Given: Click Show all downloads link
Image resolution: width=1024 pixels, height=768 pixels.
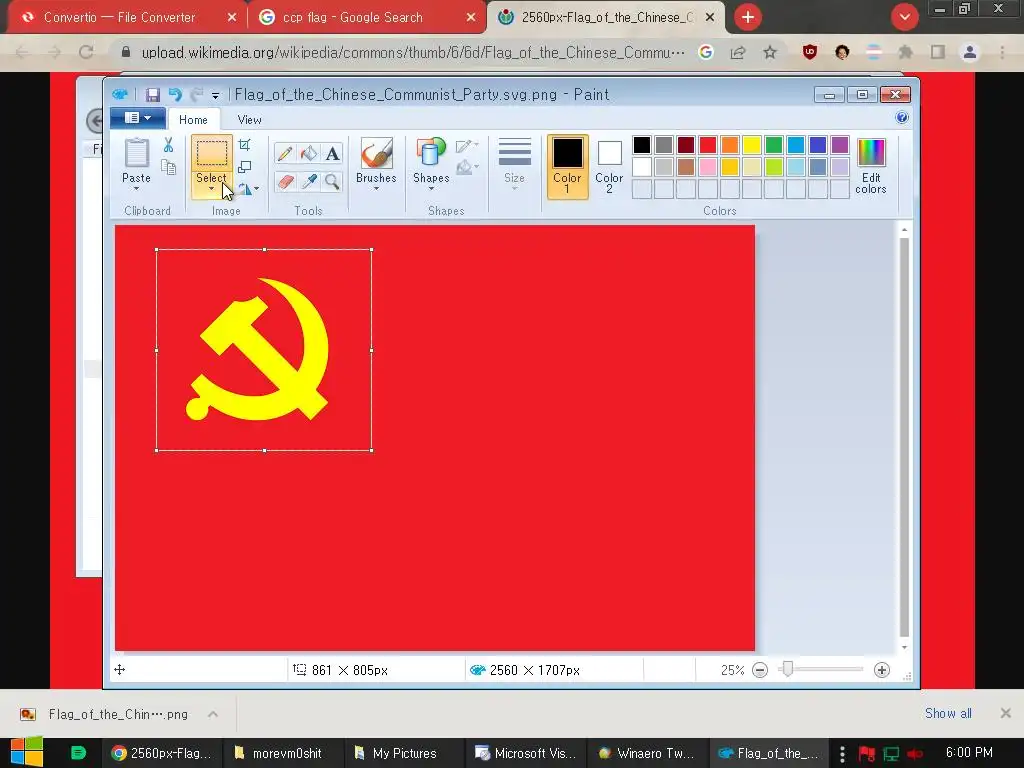Looking at the screenshot, I should click(948, 713).
